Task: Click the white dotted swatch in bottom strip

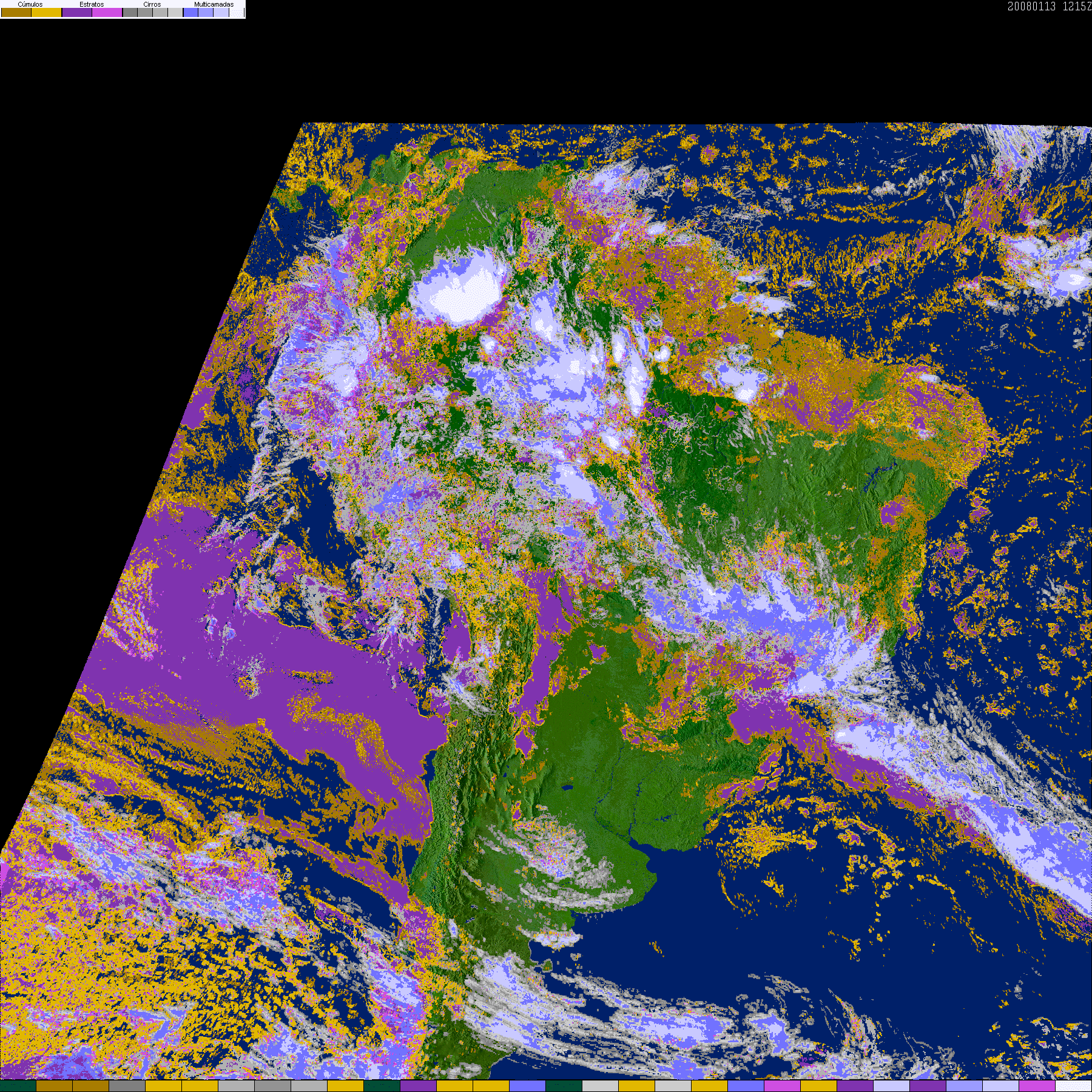Action: coord(1074,1086)
